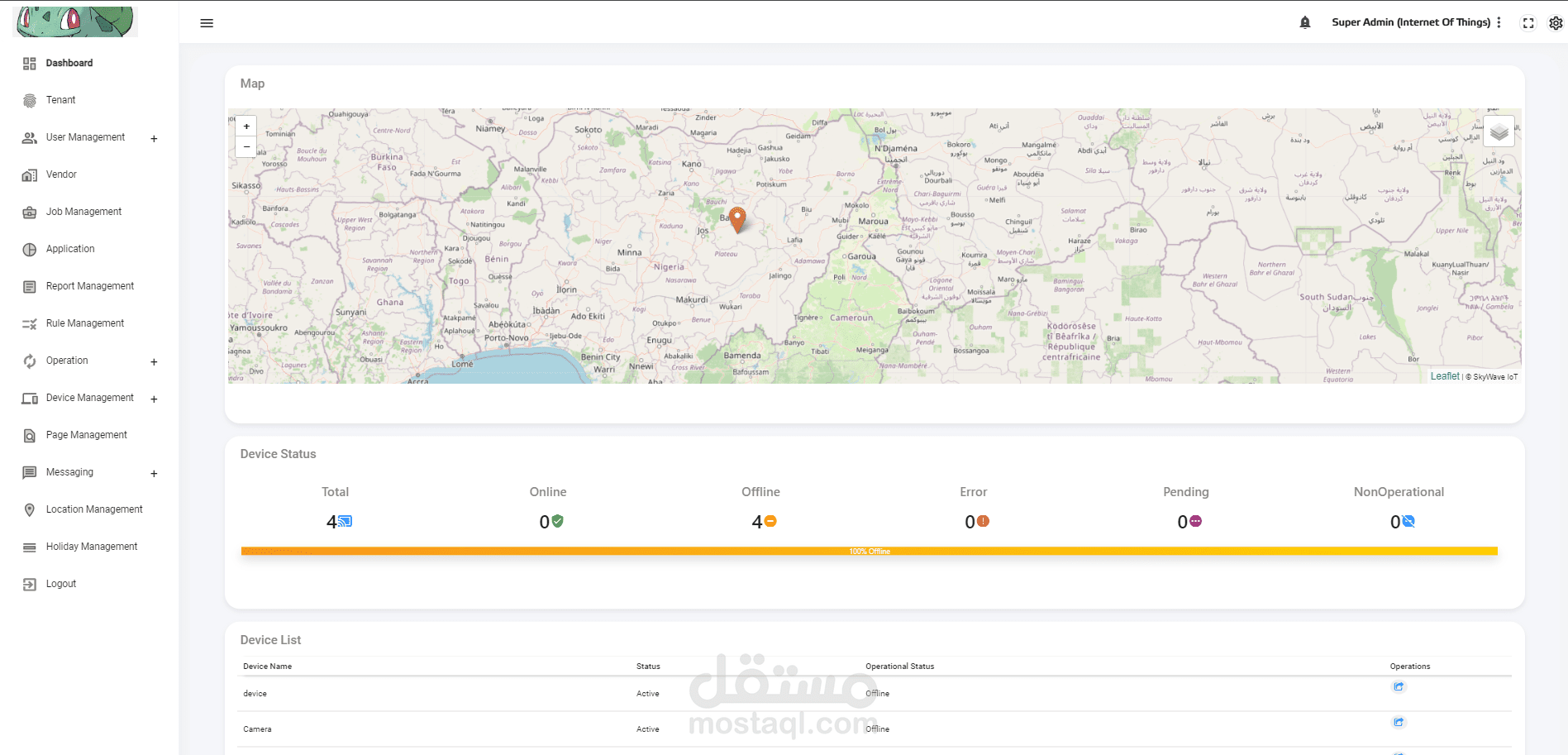Viewport: 1568px width, 755px height.
Task: Open the settings gear icon
Action: (1556, 23)
